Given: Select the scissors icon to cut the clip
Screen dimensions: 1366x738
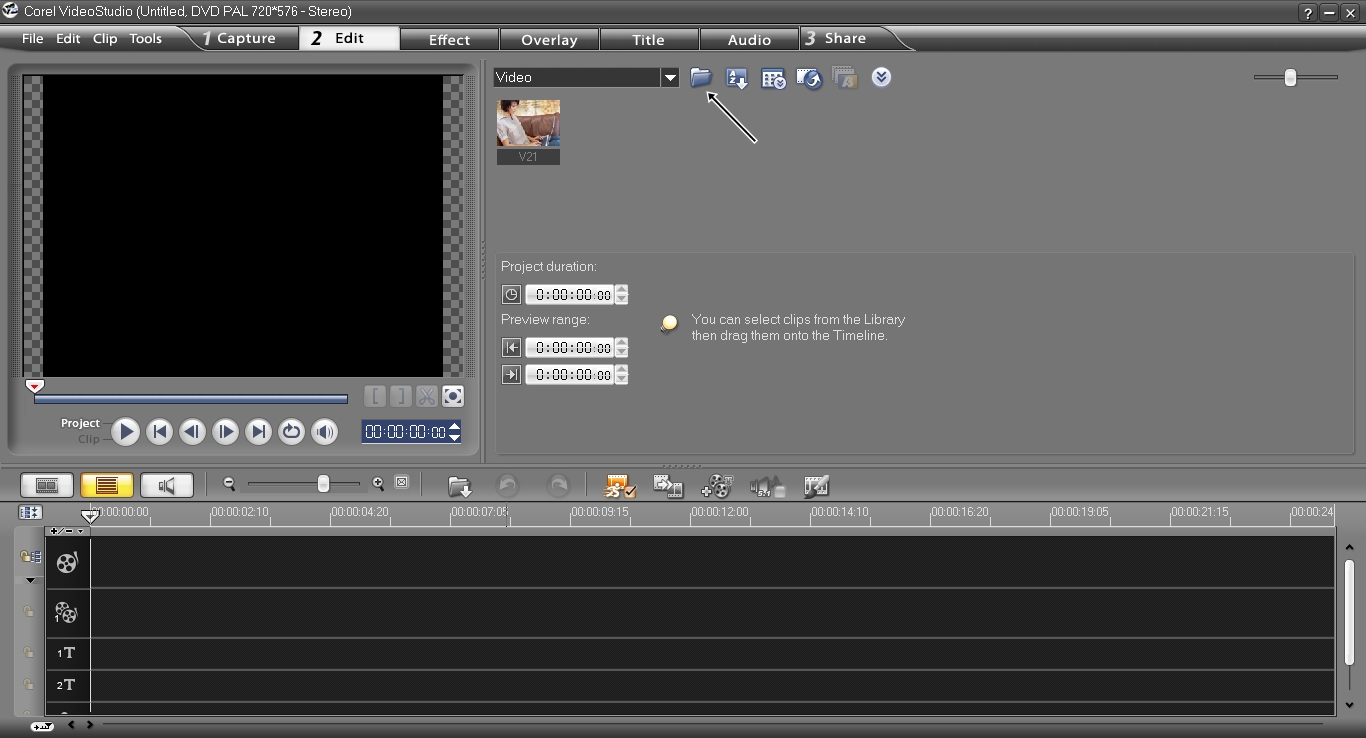Looking at the screenshot, I should (x=425, y=396).
